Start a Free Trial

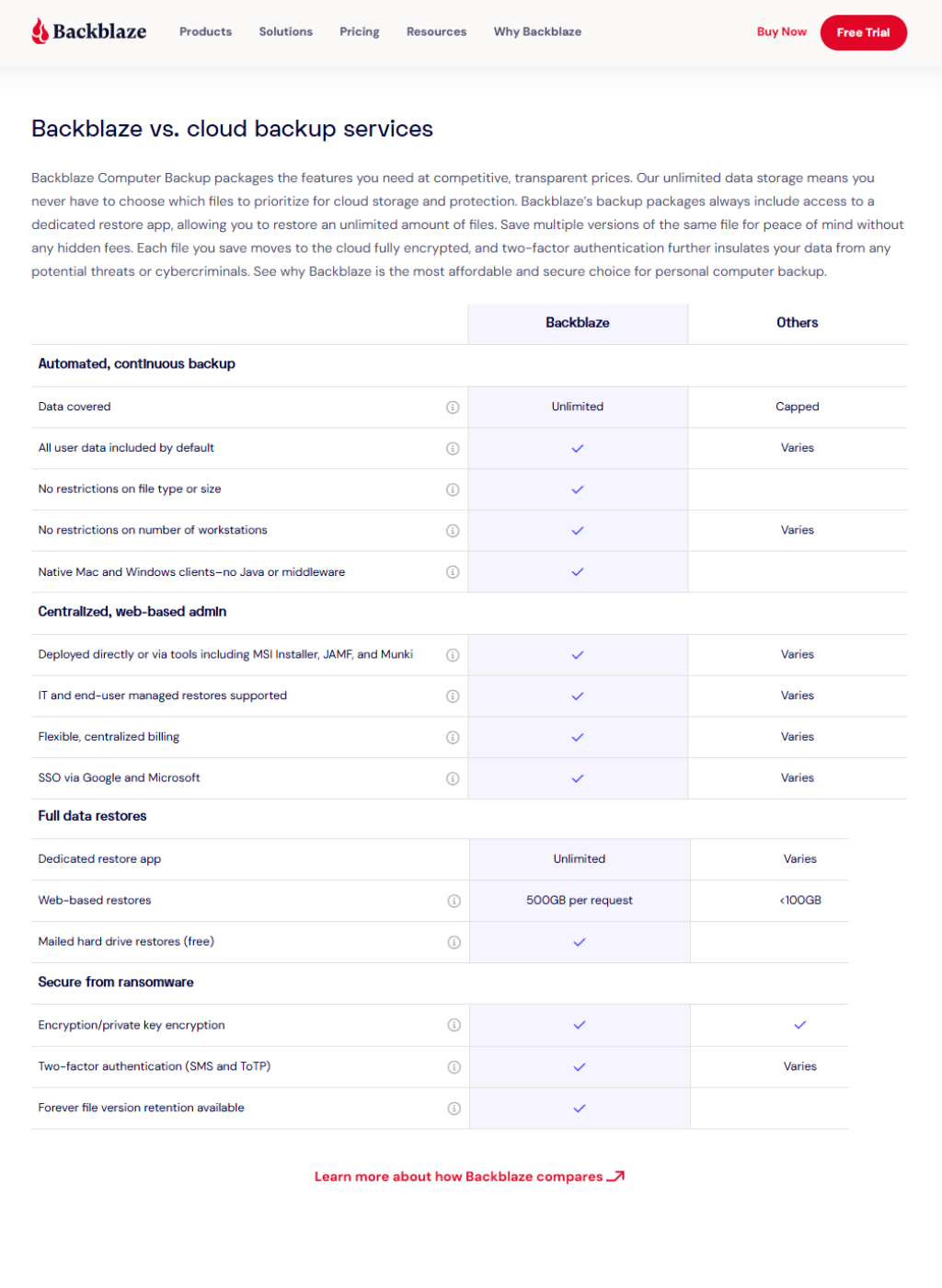tap(863, 32)
